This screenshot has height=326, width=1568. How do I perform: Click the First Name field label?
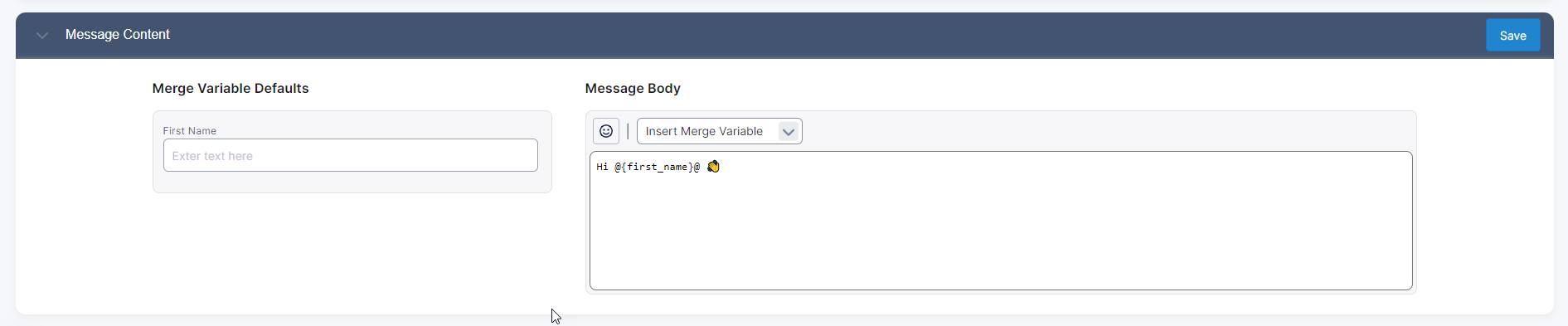point(189,131)
